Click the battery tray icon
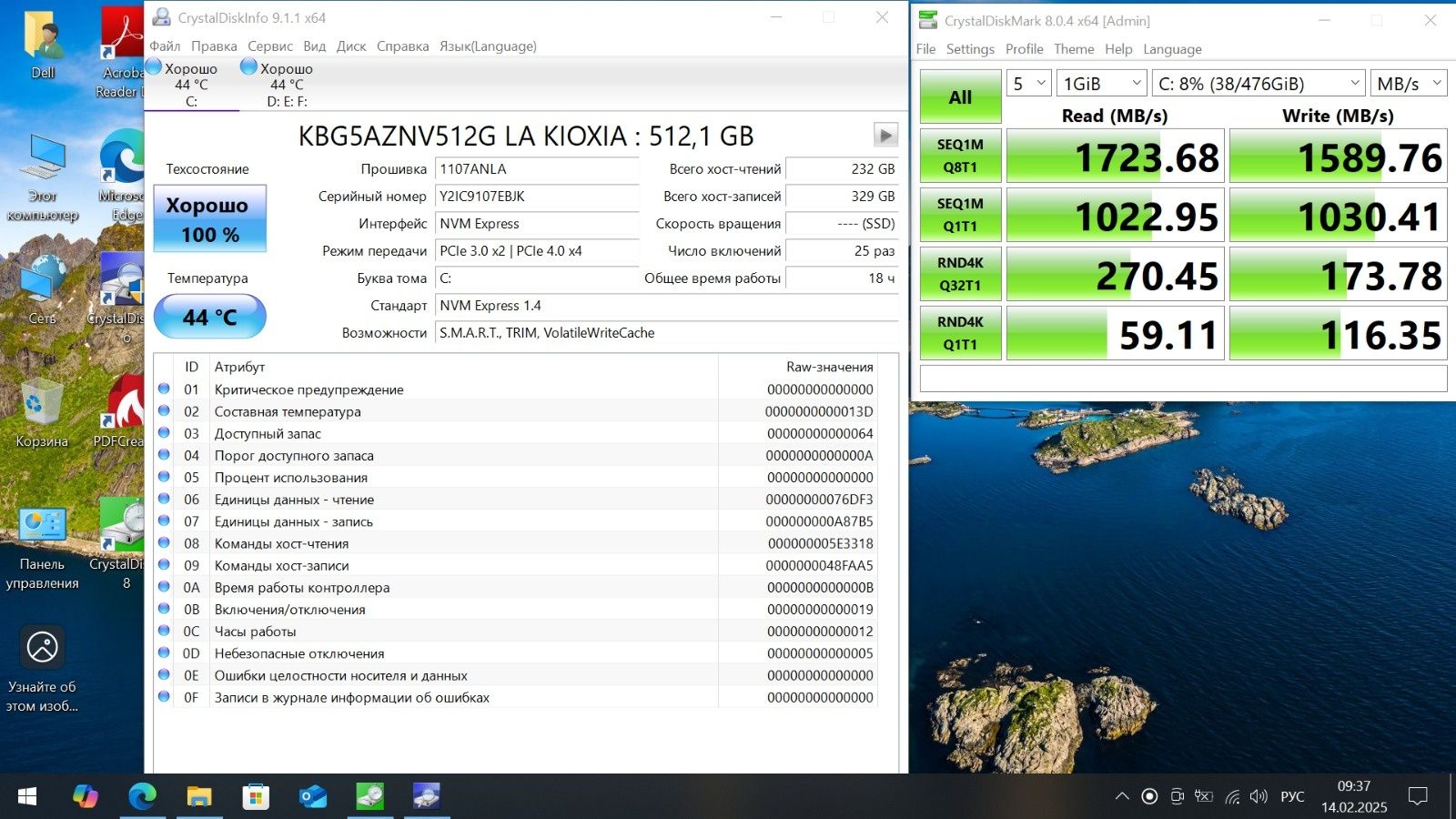The height and width of the screenshot is (819, 1456). 1204,796
